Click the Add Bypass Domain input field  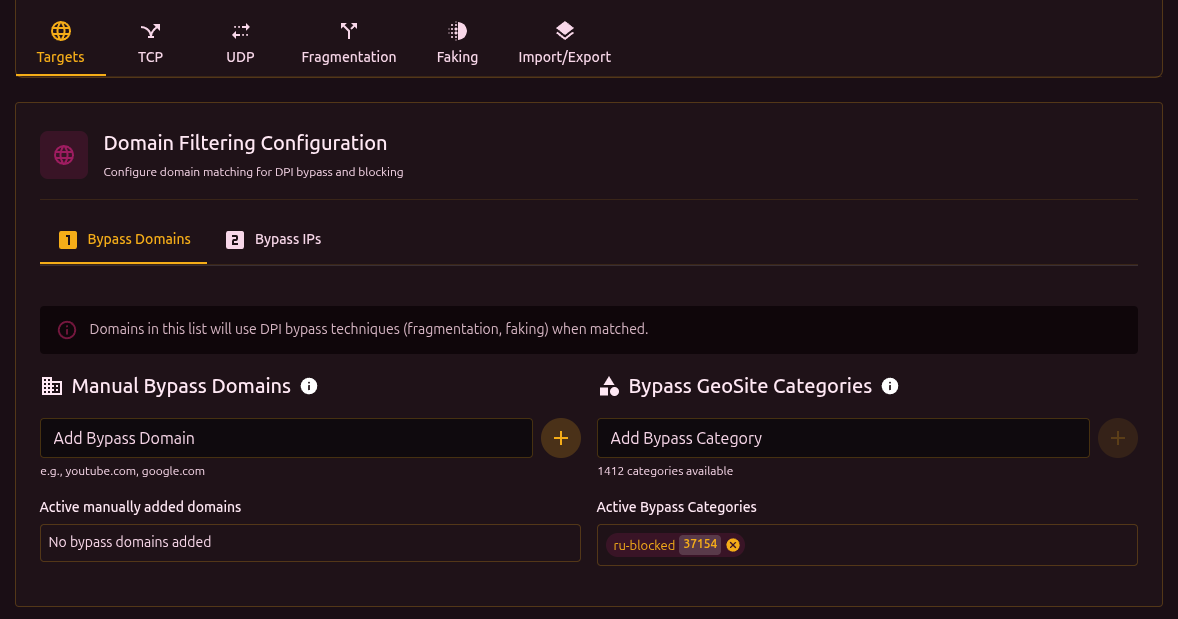(x=286, y=438)
